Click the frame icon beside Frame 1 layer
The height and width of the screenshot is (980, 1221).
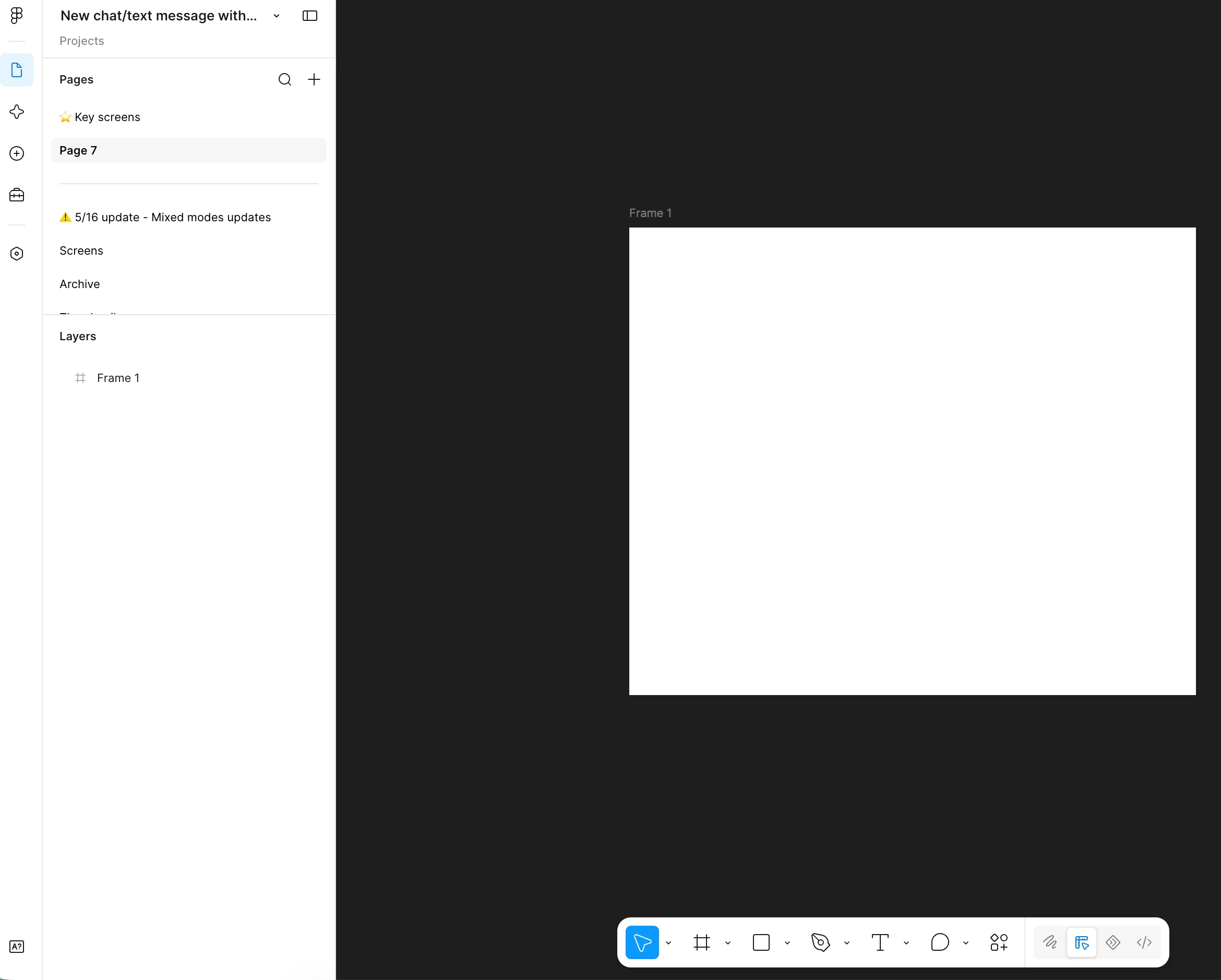(x=80, y=378)
